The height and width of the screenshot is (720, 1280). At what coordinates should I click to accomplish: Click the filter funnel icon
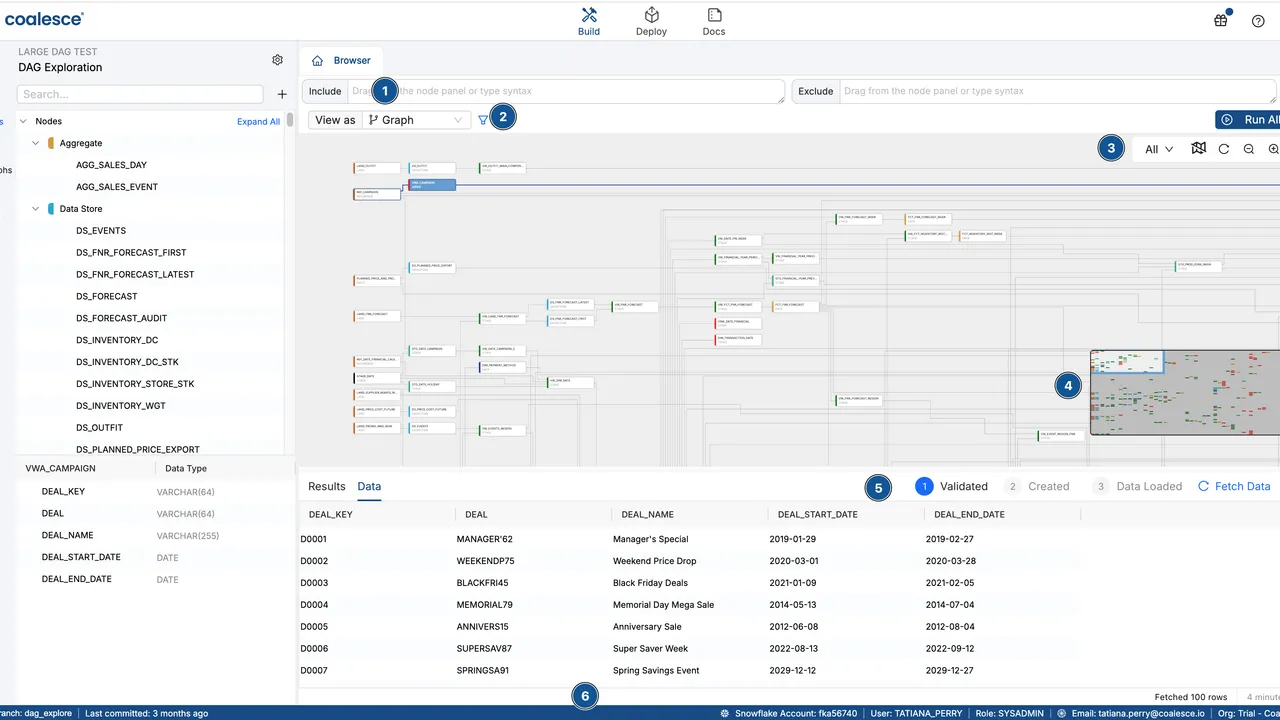pos(483,120)
